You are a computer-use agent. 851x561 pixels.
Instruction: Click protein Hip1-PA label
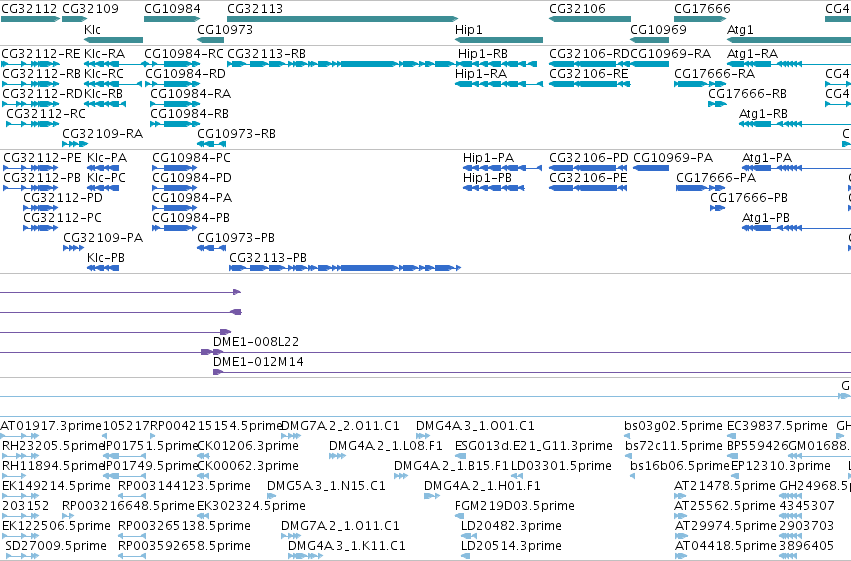tap(488, 158)
